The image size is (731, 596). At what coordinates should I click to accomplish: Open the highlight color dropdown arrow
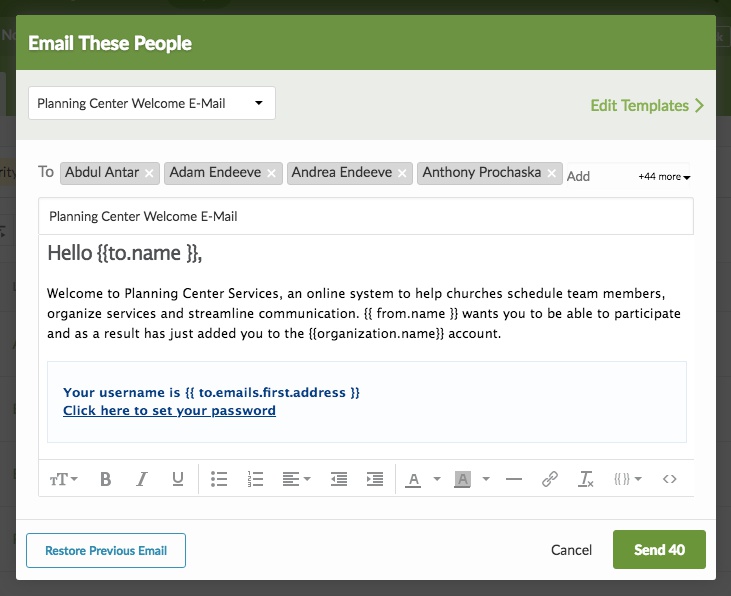coord(486,479)
